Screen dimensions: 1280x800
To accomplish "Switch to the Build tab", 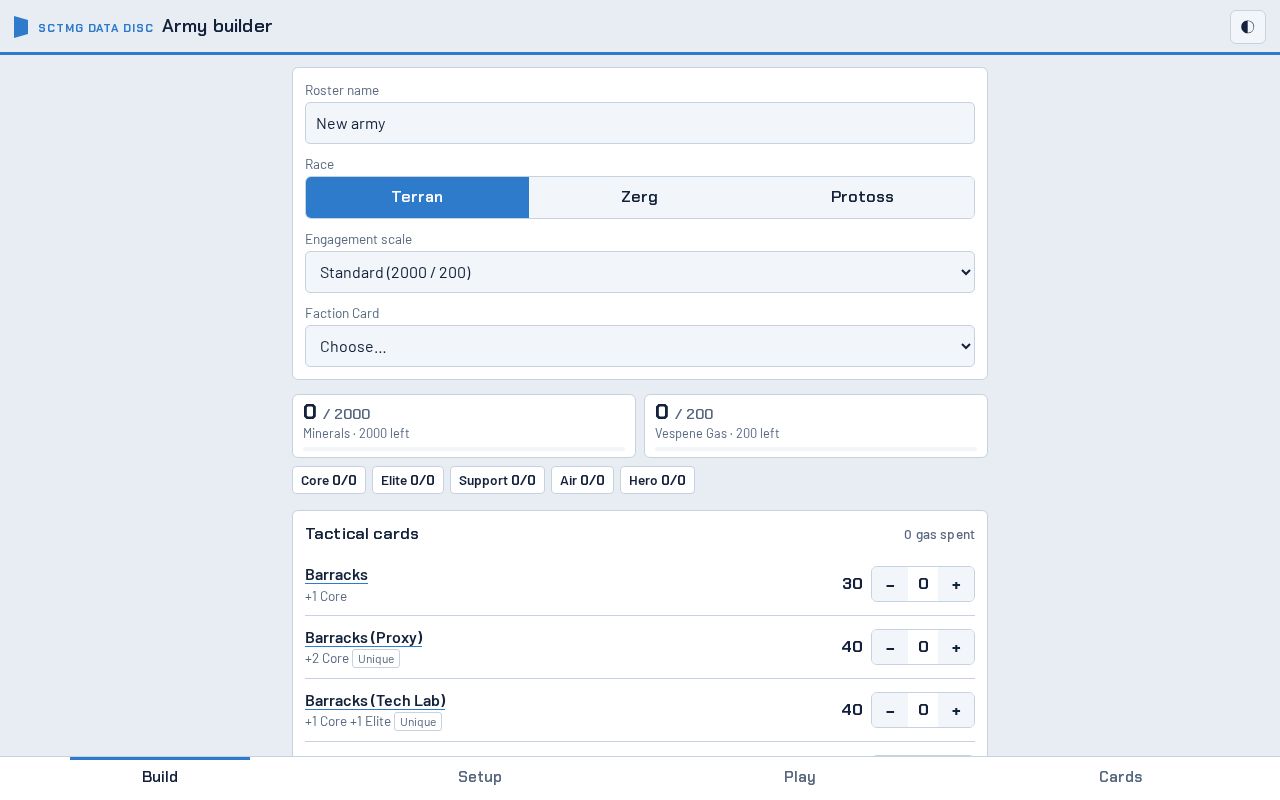I will point(160,777).
